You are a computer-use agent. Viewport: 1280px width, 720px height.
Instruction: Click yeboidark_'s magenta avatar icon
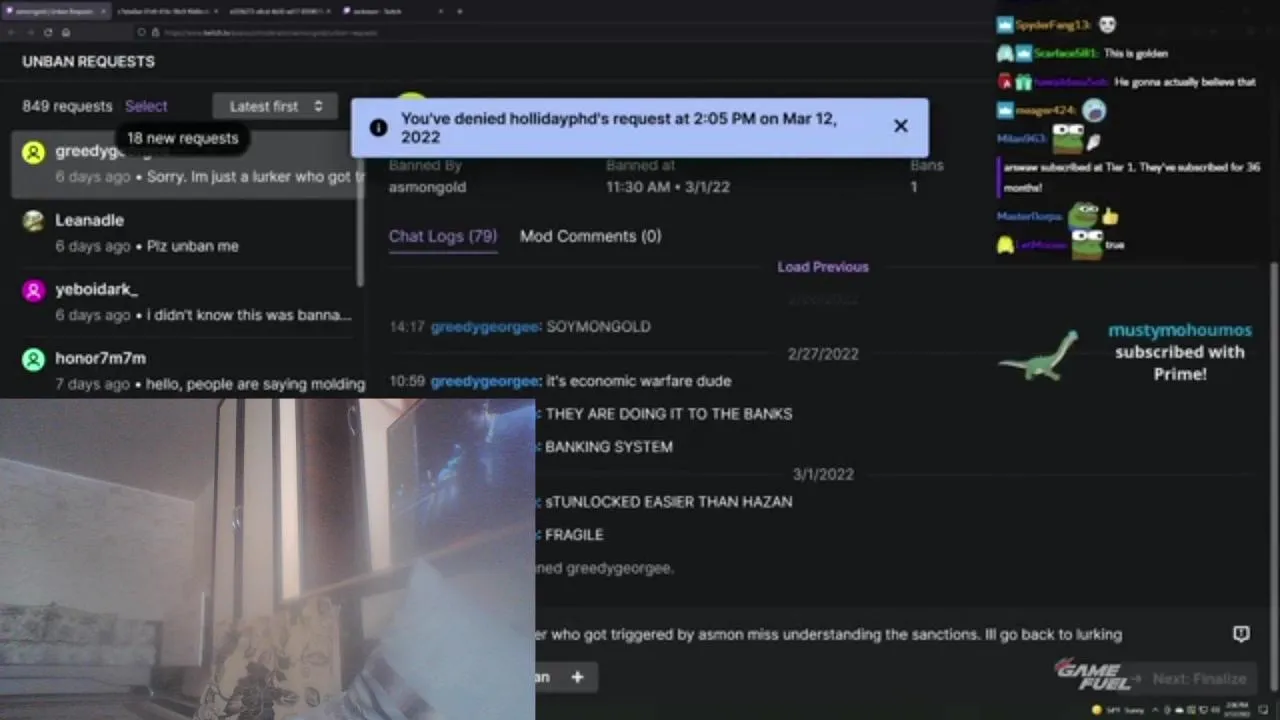point(34,291)
